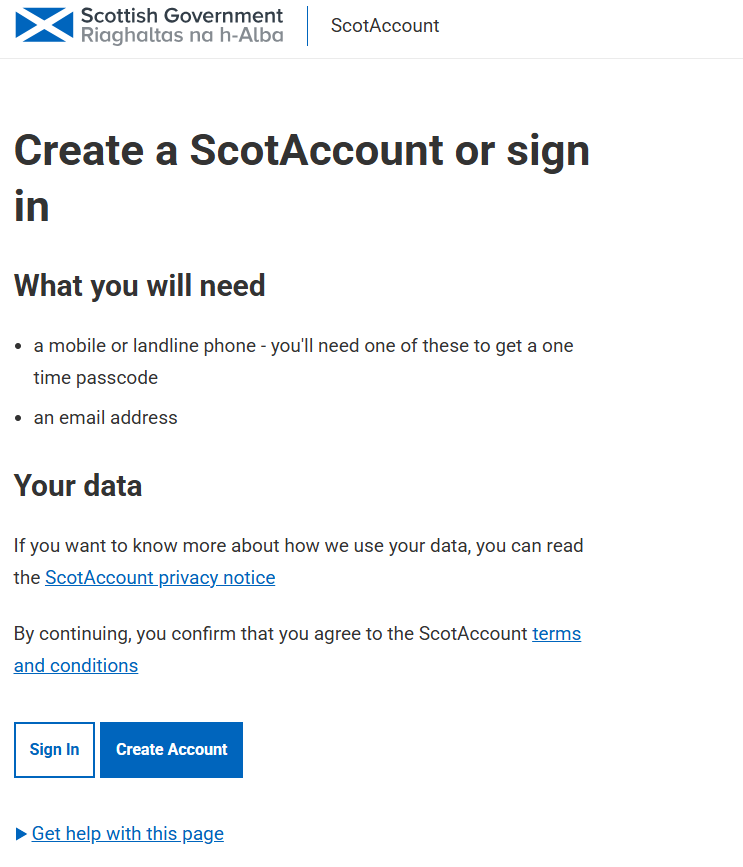Click the bullet marker before 'an email address'
The image size is (743, 867).
pyautogui.click(x=18, y=418)
